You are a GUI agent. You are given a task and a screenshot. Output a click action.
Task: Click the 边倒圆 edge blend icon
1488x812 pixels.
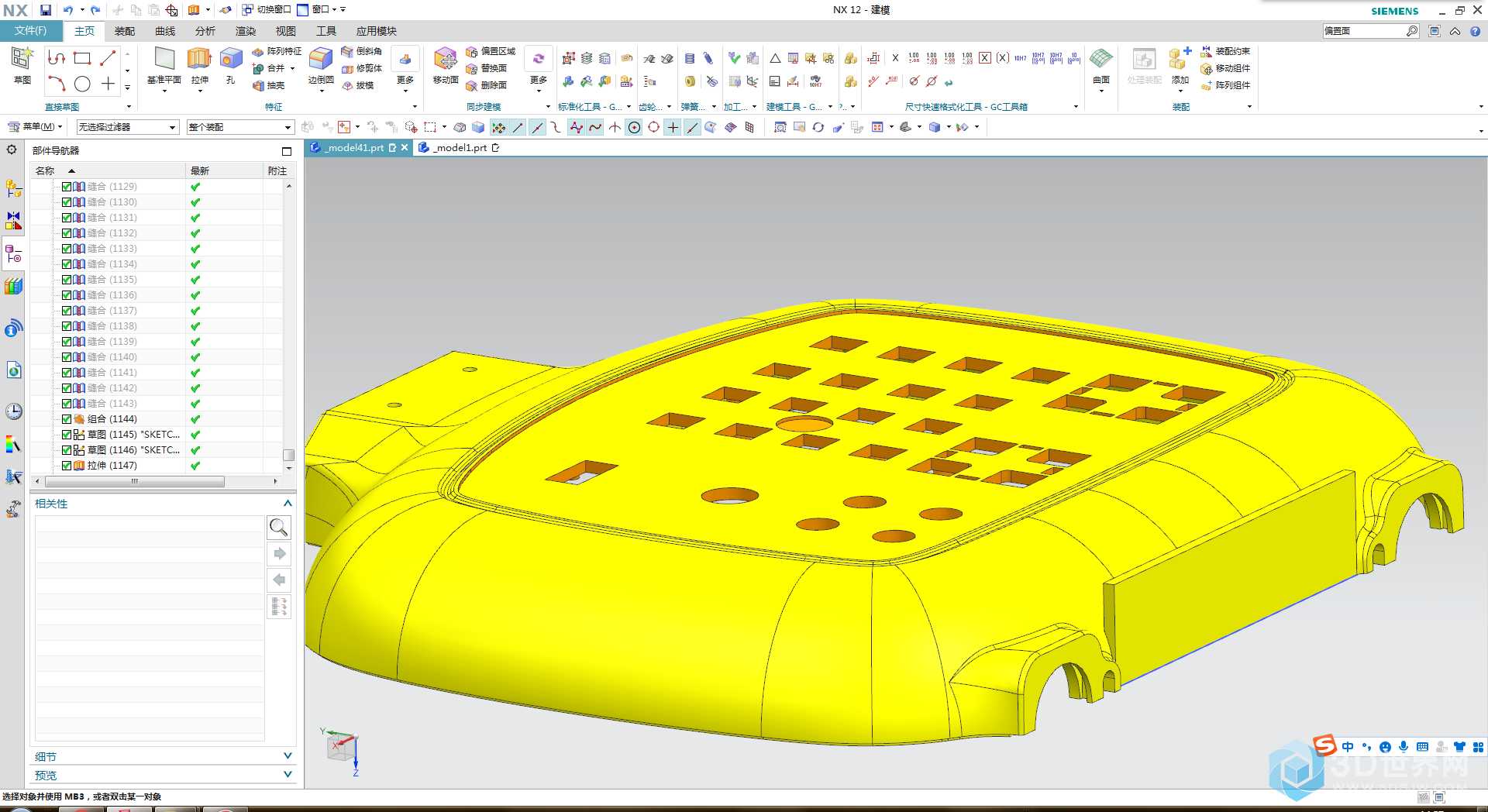pyautogui.click(x=321, y=59)
